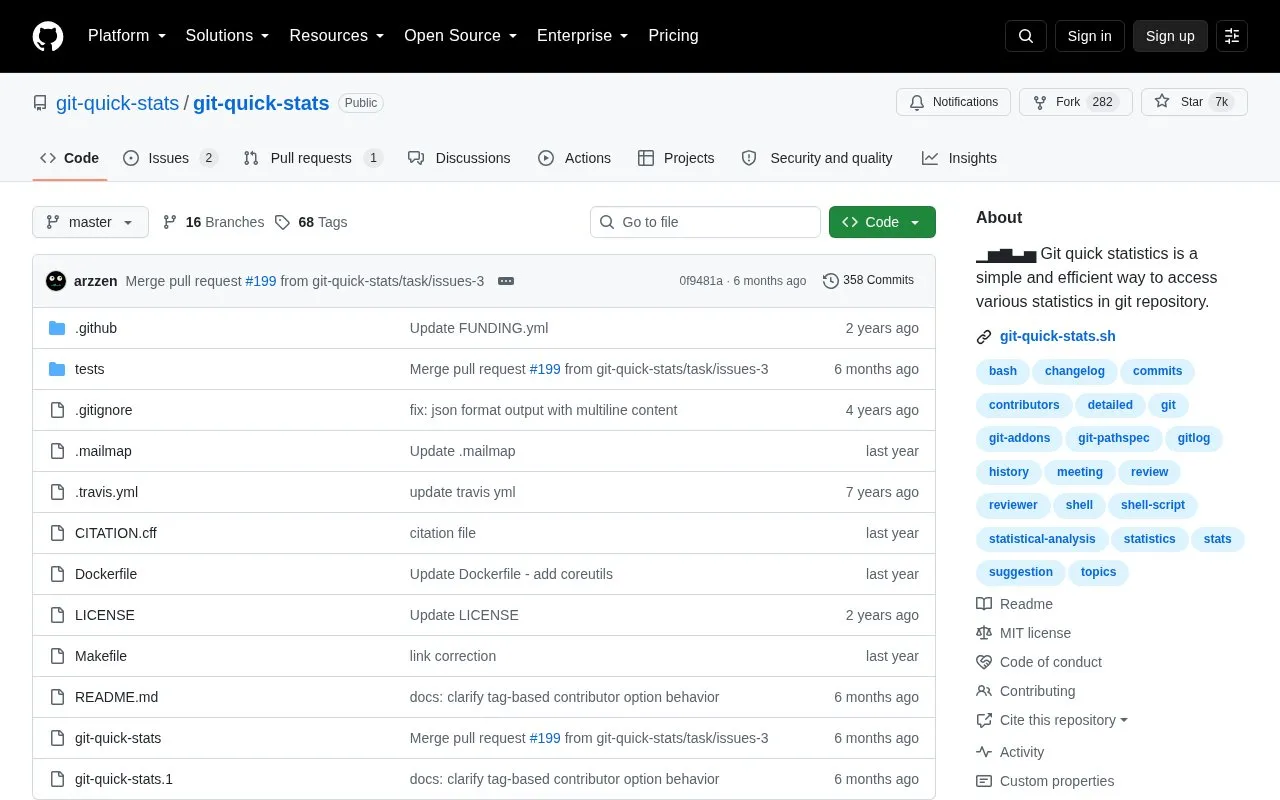Click the ellipsis commit message expander

506,281
